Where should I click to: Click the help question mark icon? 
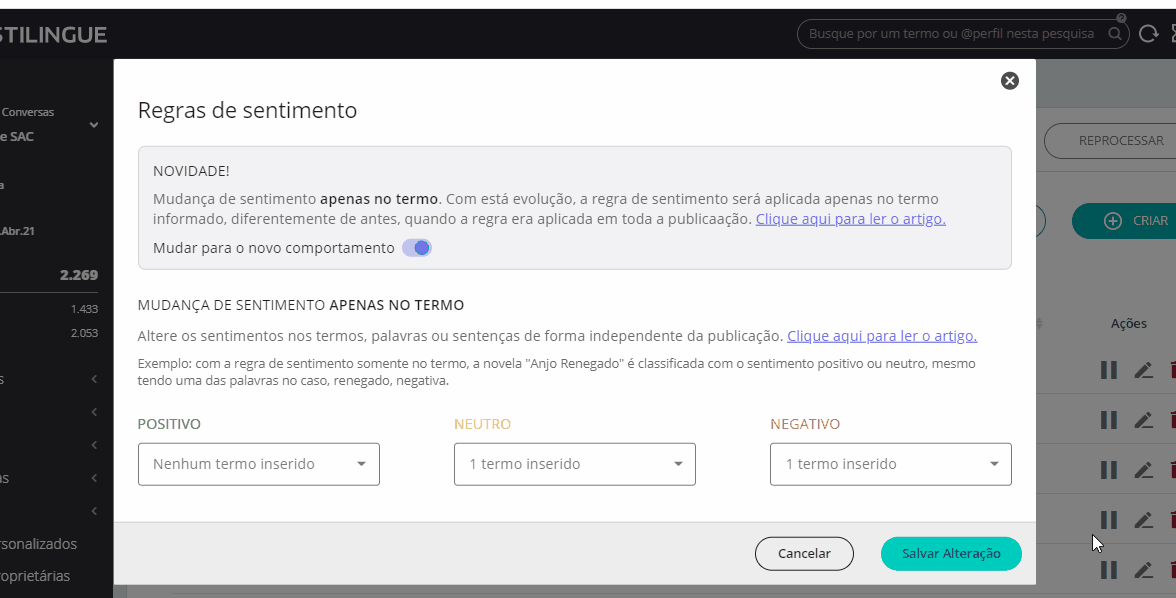point(1122,18)
